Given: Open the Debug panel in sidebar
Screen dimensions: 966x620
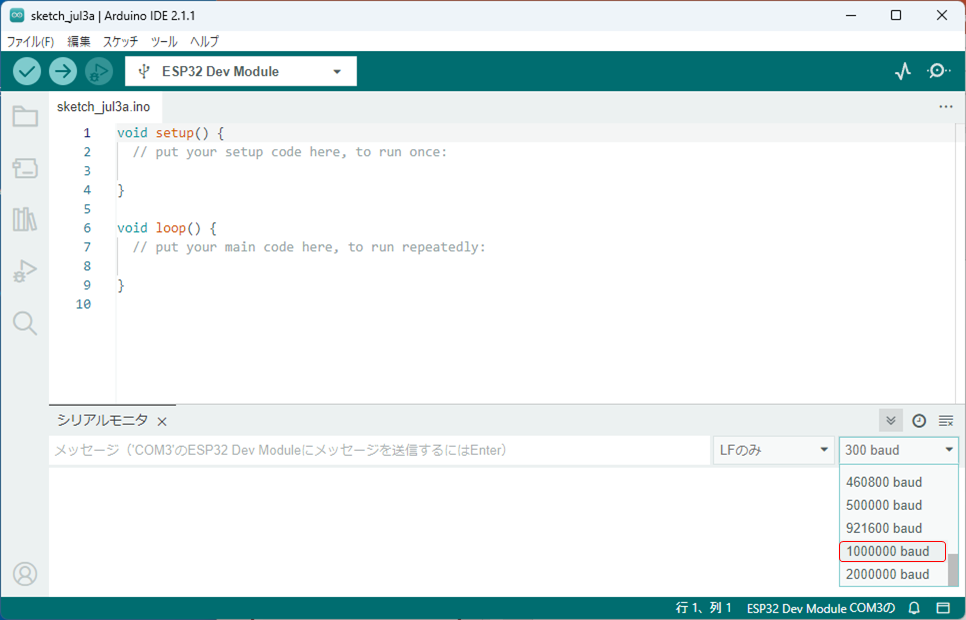Looking at the screenshot, I should 25,271.
